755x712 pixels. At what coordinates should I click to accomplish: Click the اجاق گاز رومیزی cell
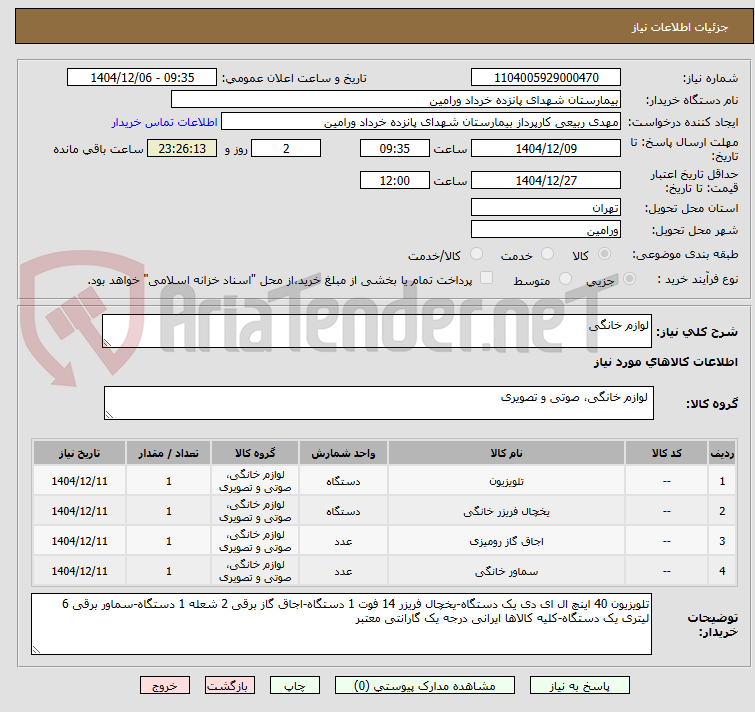[506, 541]
